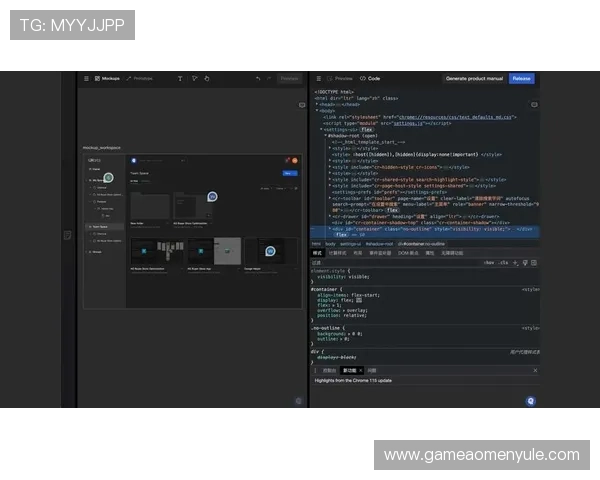This screenshot has height=480, width=600.
Task: Open the Code tab
Action: 371,78
